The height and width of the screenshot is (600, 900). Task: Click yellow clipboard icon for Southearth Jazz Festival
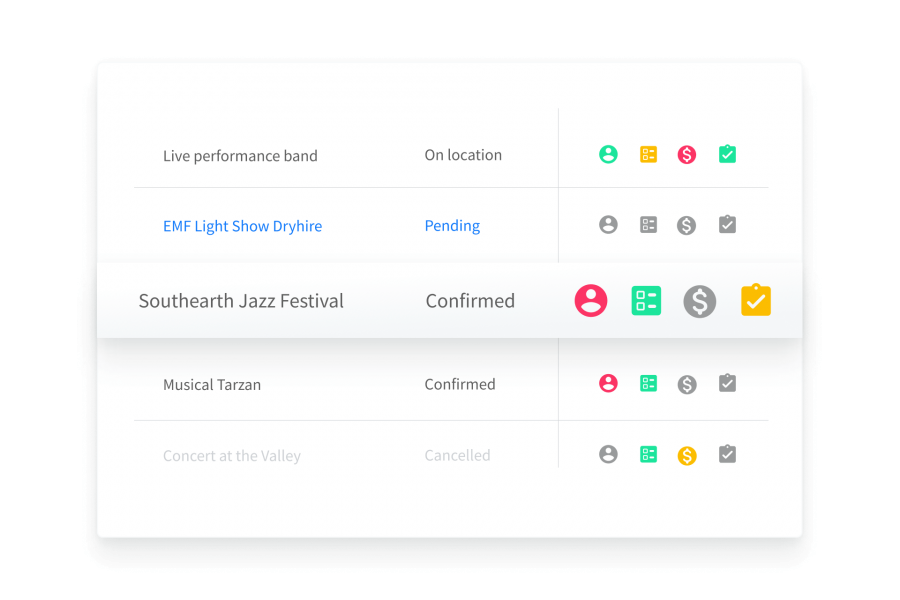756,301
